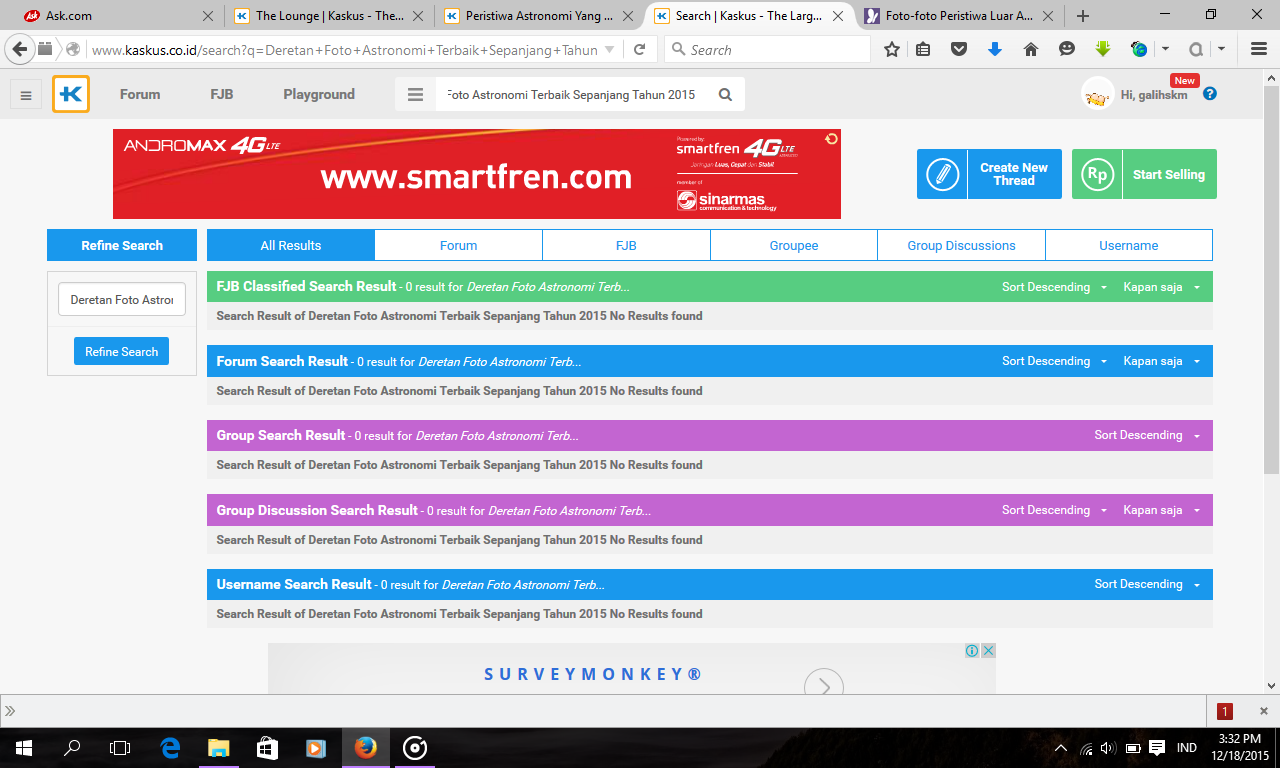Viewport: 1280px width, 768px height.
Task: Expand Sort Descending in FJB Classified results
Action: pos(1055,287)
